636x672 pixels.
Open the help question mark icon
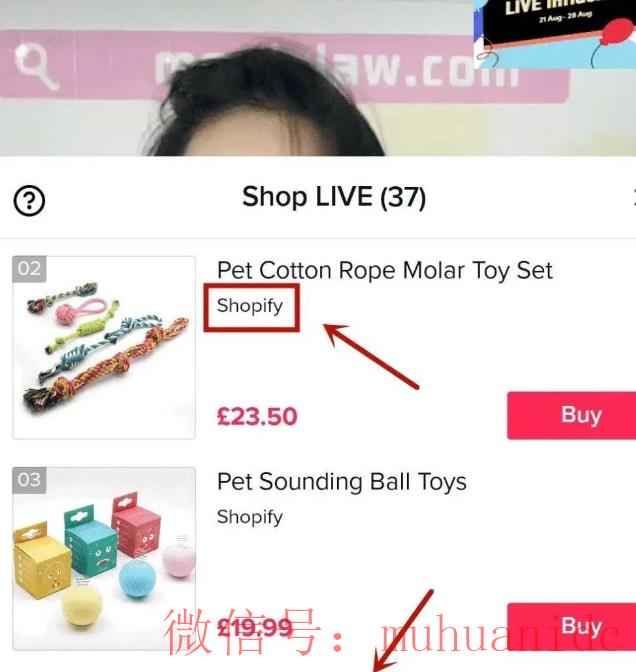point(29,201)
